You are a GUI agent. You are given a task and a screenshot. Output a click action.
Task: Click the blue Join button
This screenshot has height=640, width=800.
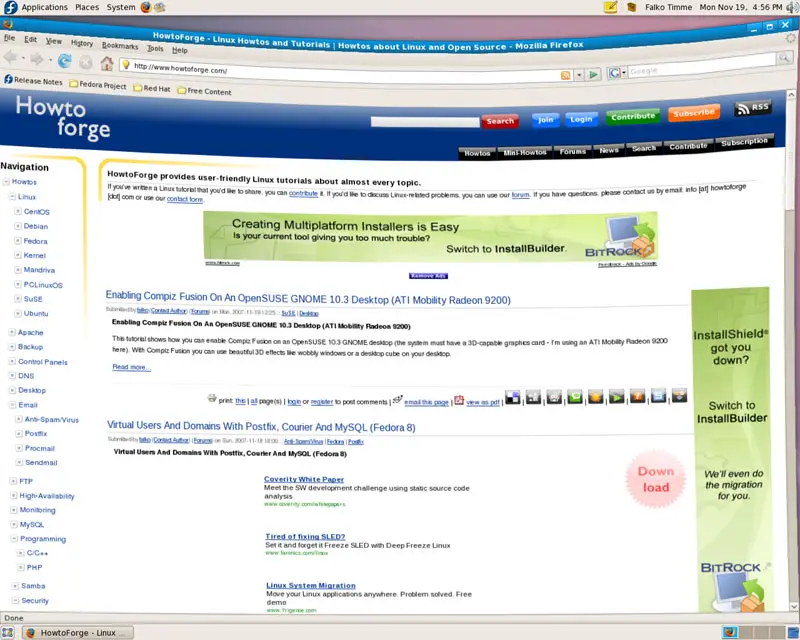coord(545,120)
